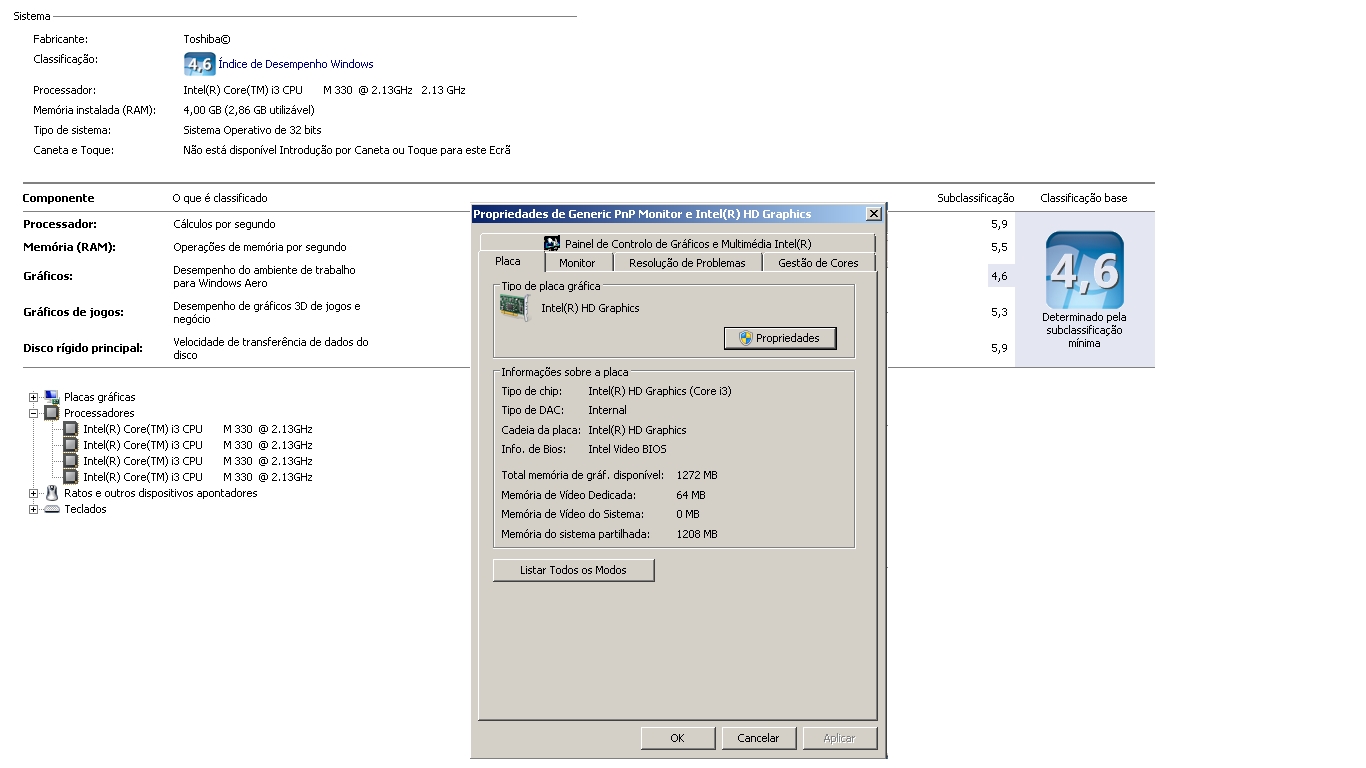Click the 4,00 GB (2,86 GB utilizável) value
This screenshot has width=1366, height=768.
click(249, 110)
